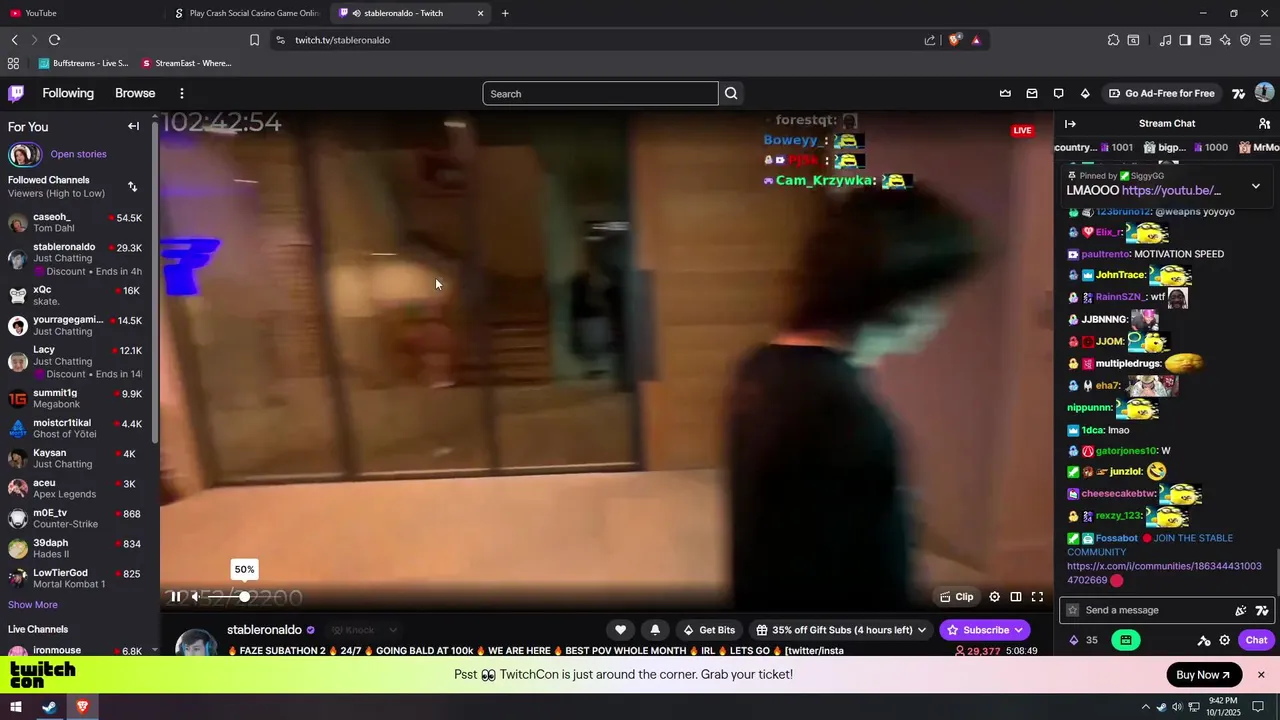Open the StreamEast bookmark
Screen dimensions: 1280x720
click(x=187, y=63)
